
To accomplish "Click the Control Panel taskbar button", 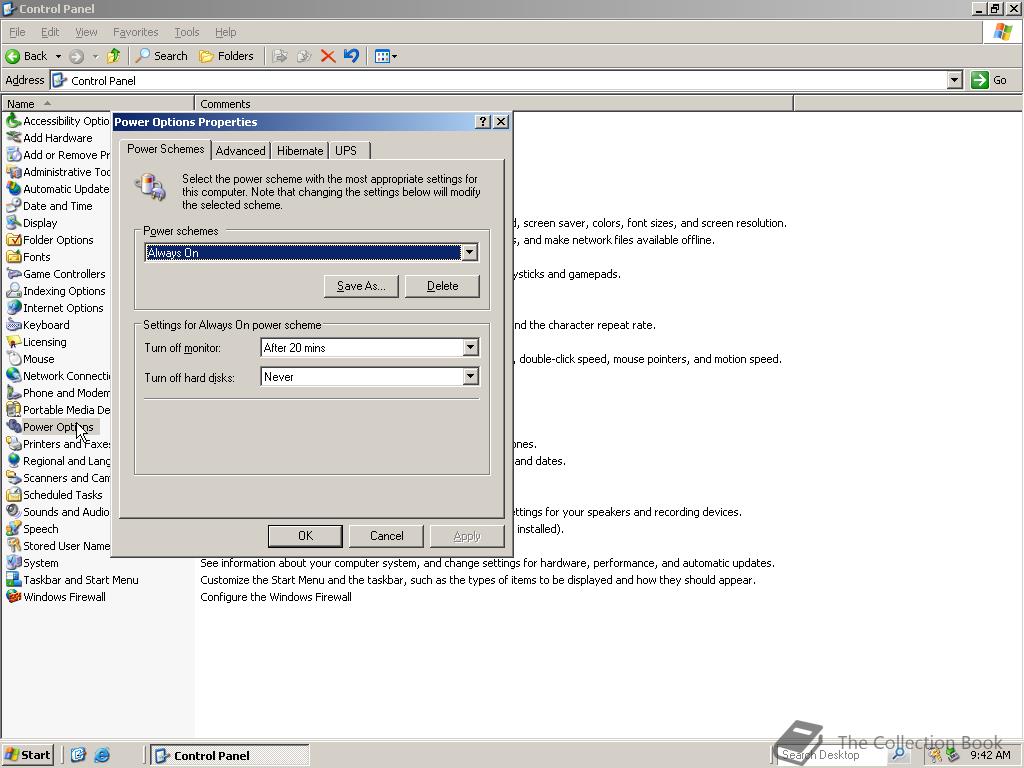I will click(x=230, y=756).
